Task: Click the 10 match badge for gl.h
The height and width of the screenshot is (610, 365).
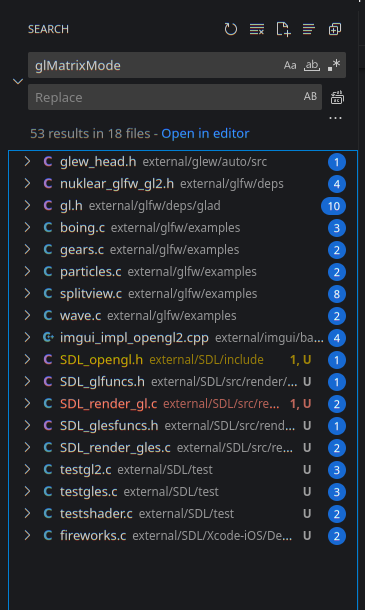Action: 333,206
